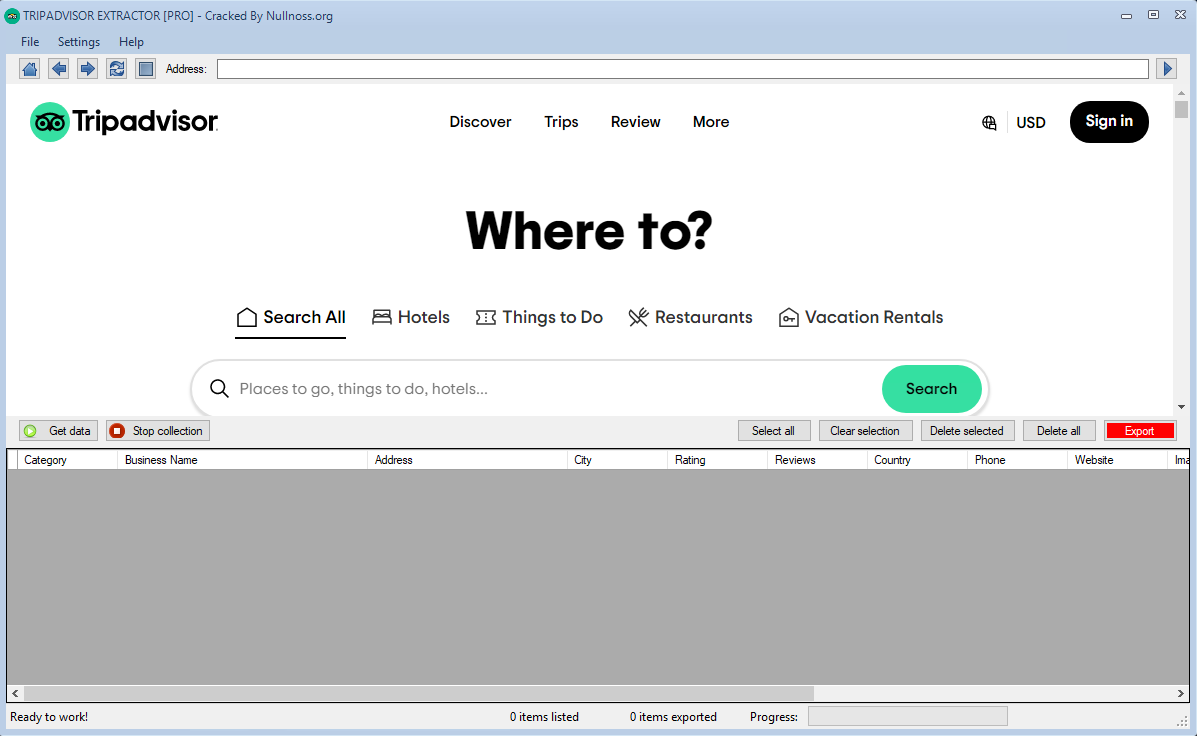Focus the Places to go search field
The height and width of the screenshot is (736, 1197).
coord(557,389)
